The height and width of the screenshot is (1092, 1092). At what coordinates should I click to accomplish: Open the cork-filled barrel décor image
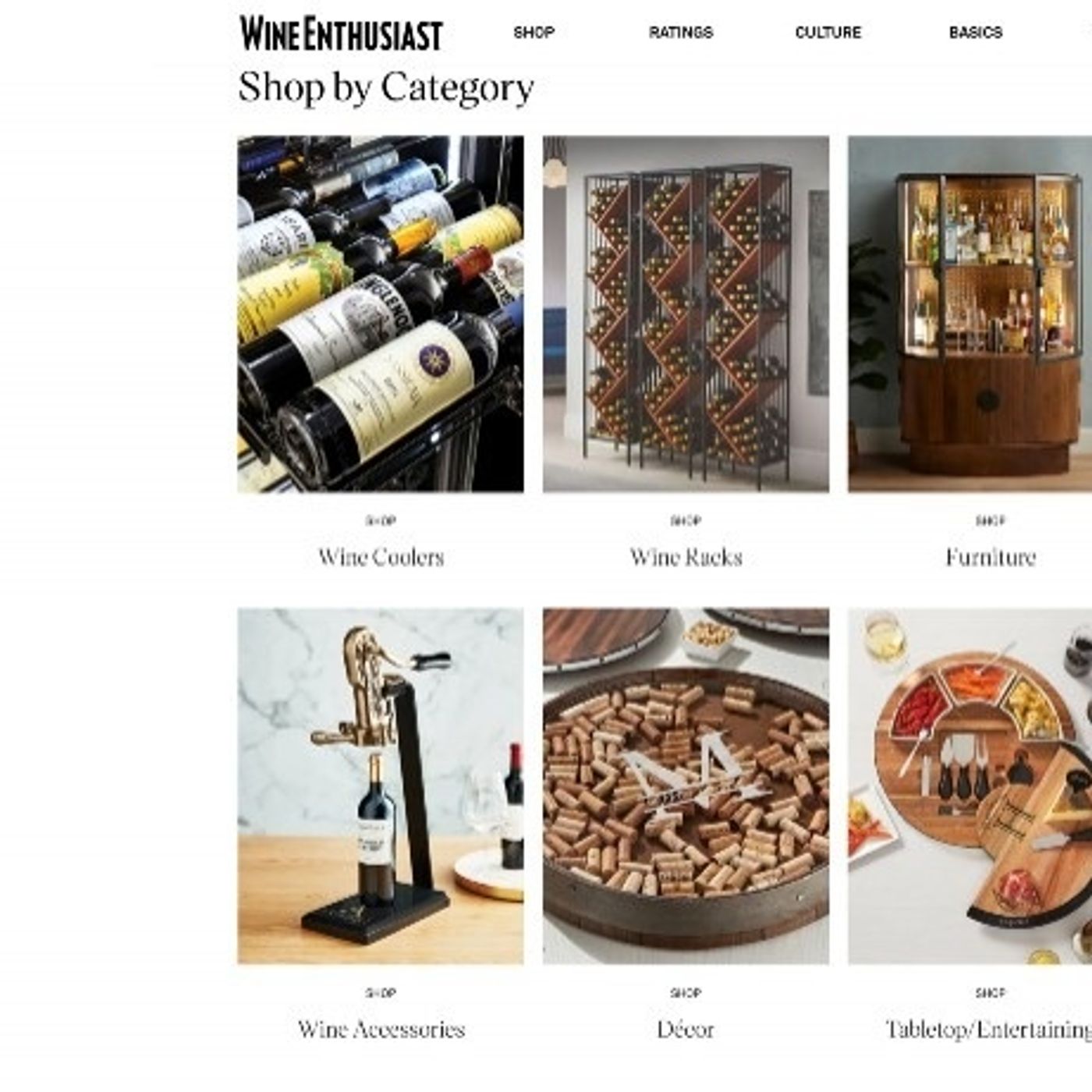point(686,786)
